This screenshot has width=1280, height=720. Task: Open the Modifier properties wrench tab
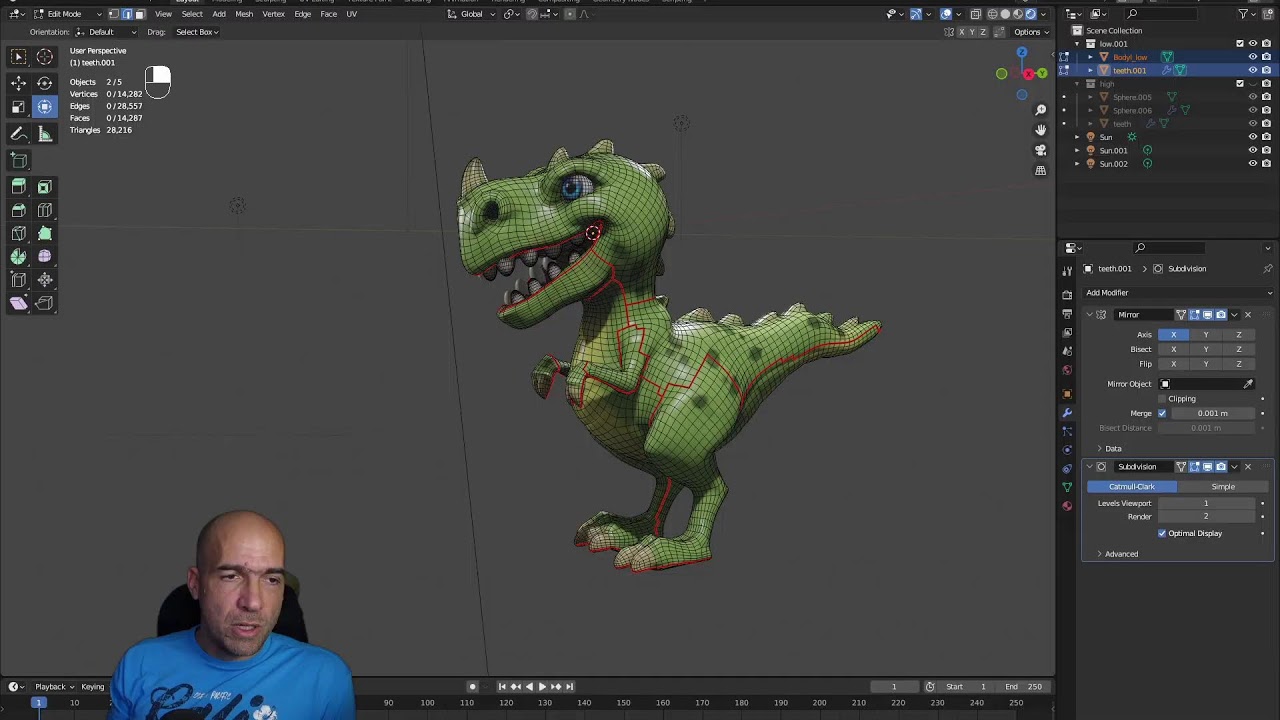pyautogui.click(x=1067, y=412)
